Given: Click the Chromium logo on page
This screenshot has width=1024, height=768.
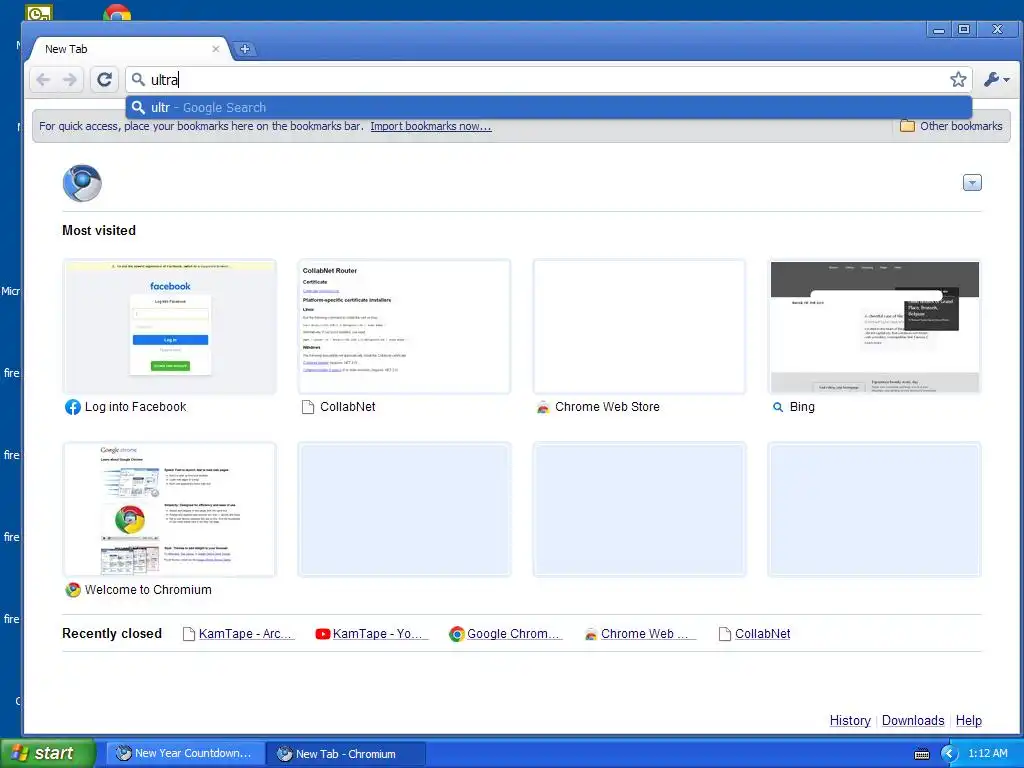Looking at the screenshot, I should pyautogui.click(x=82, y=184).
